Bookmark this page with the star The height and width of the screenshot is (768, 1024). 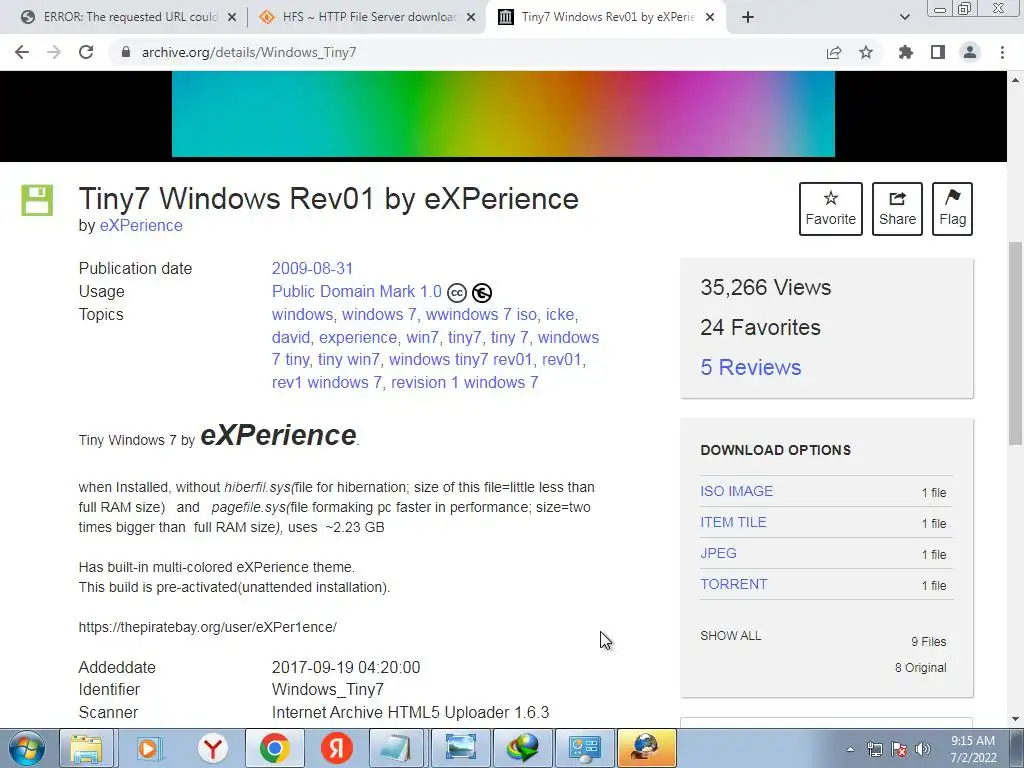point(866,52)
